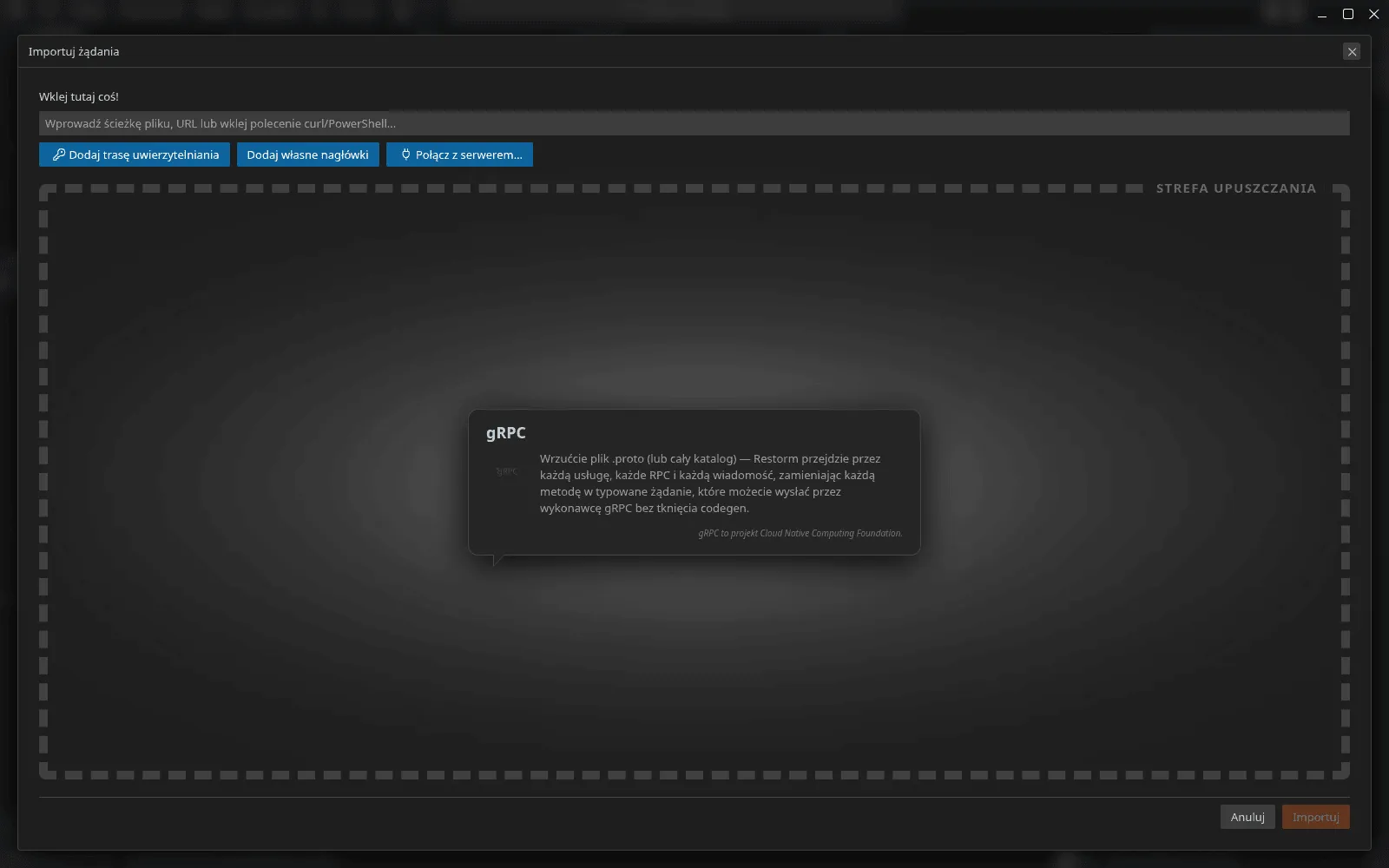Viewport: 1389px width, 868px height.
Task: Maximize the application window
Action: (1348, 14)
